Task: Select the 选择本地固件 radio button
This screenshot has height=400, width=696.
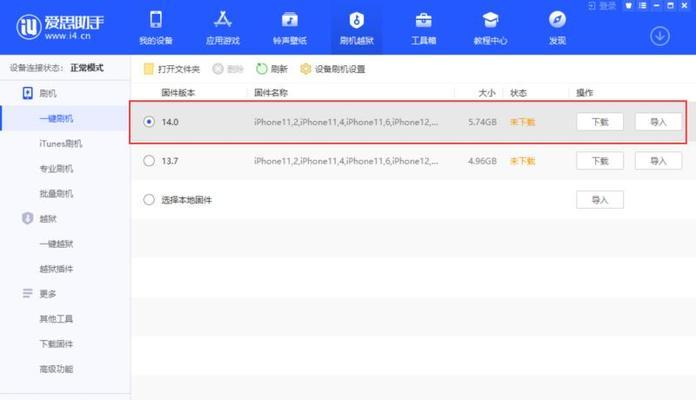Action: [149, 200]
